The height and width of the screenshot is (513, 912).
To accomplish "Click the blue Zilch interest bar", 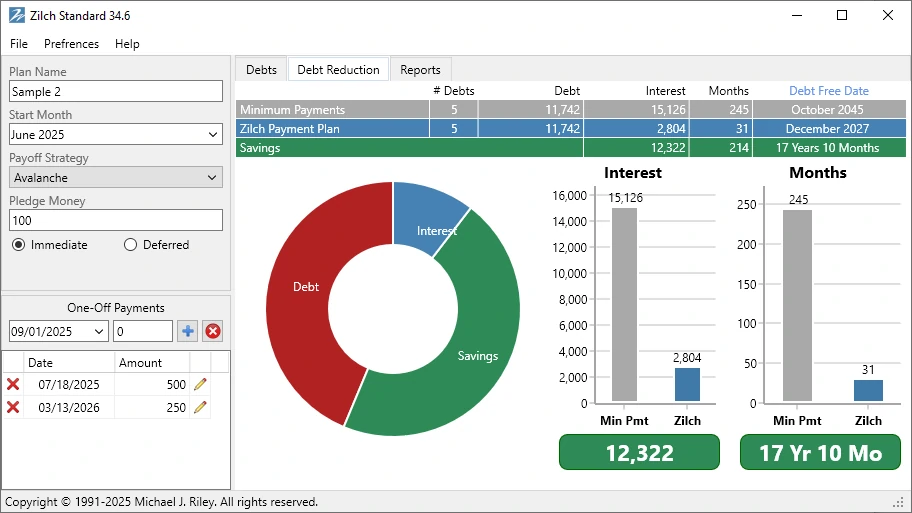I will click(x=687, y=384).
